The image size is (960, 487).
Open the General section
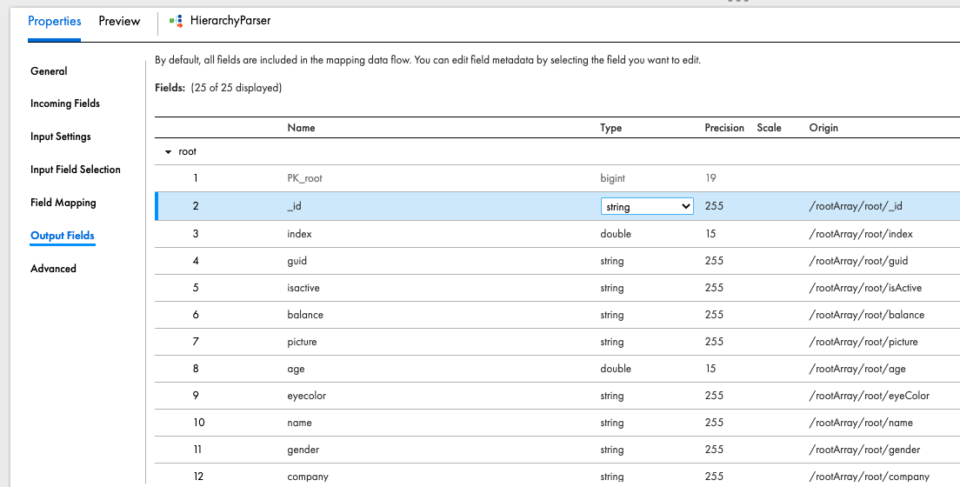49,71
